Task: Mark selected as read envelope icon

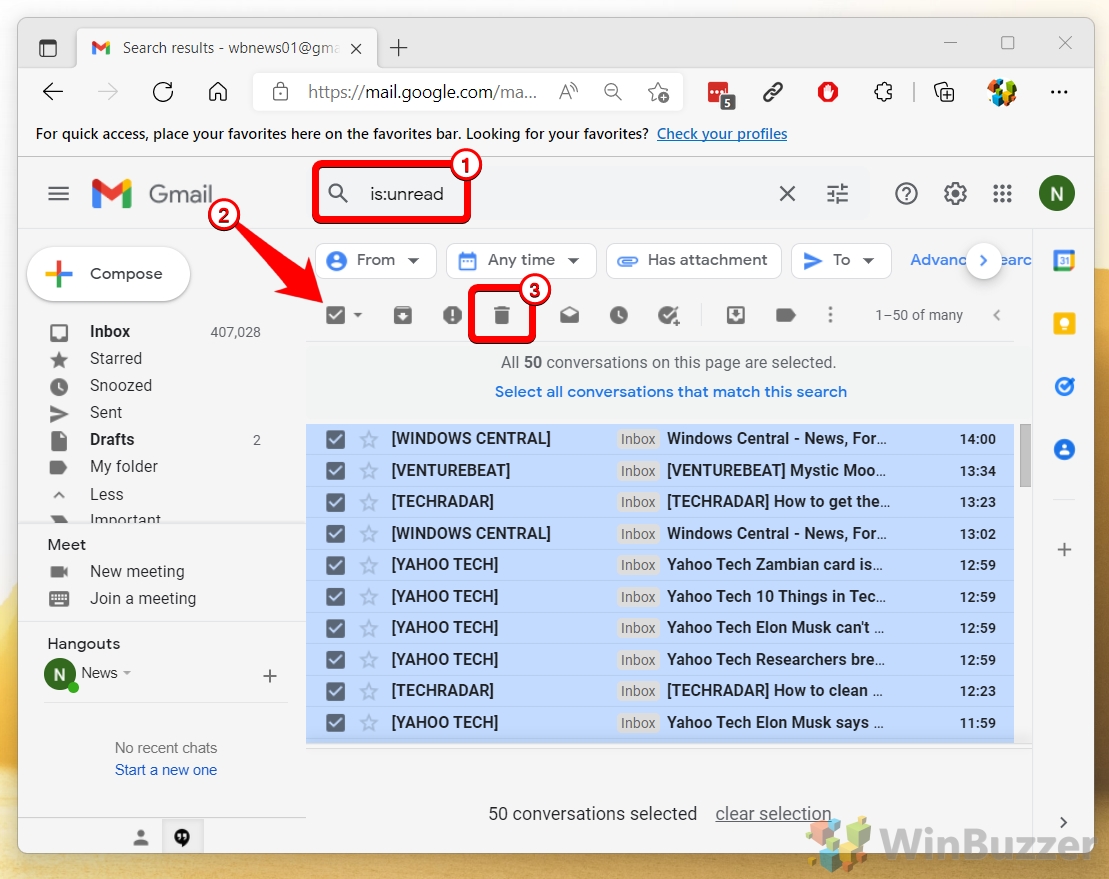Action: 569,315
